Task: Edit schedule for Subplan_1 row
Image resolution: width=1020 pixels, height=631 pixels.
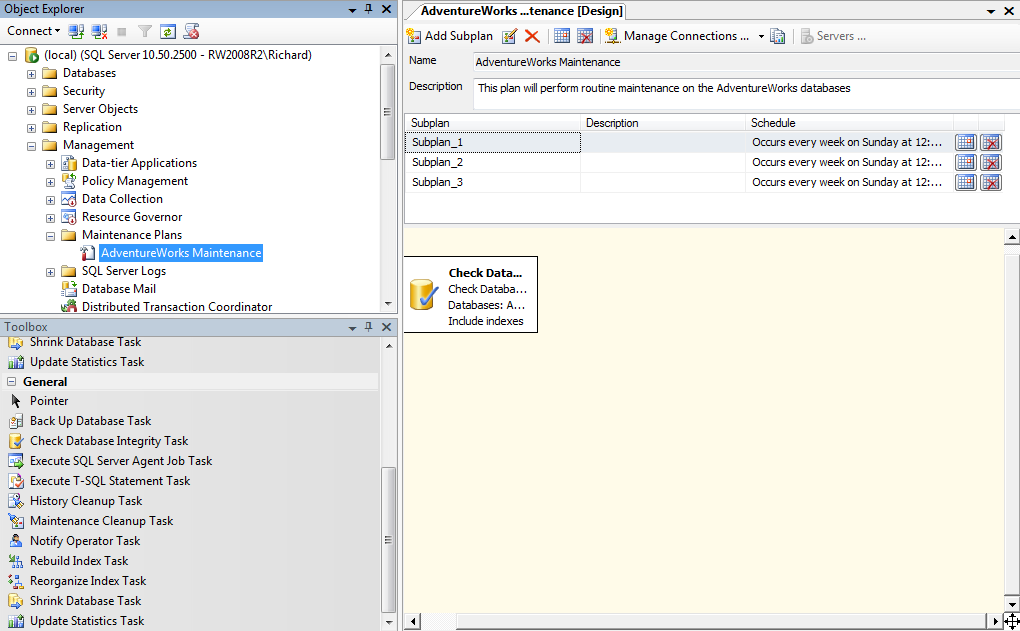Action: (966, 142)
